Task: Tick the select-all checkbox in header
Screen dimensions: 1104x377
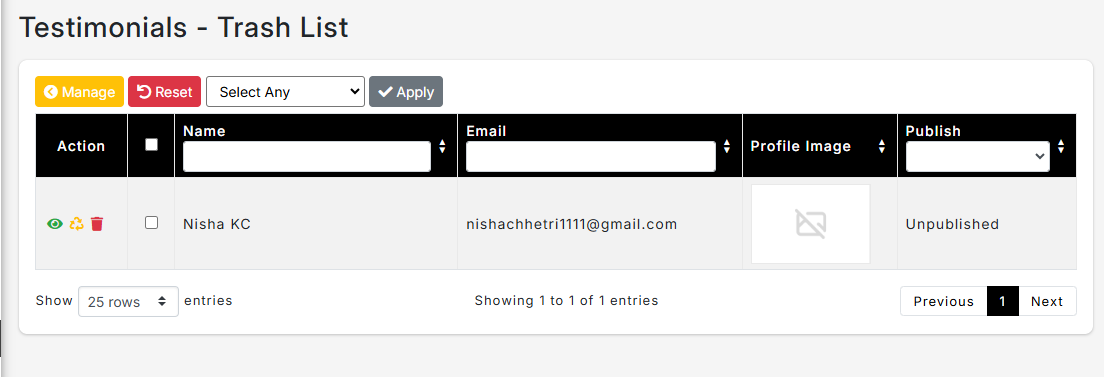Action: [151, 144]
